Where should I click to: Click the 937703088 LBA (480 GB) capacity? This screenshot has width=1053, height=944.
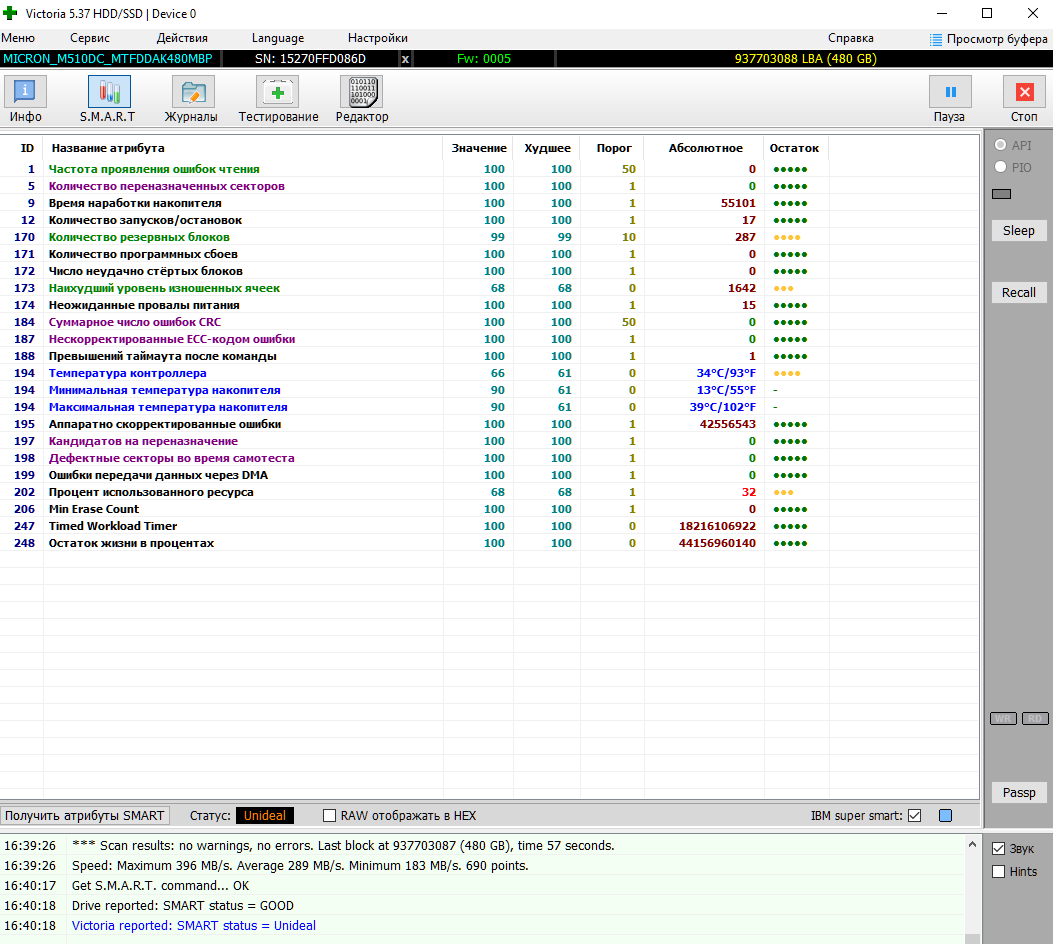click(805, 59)
